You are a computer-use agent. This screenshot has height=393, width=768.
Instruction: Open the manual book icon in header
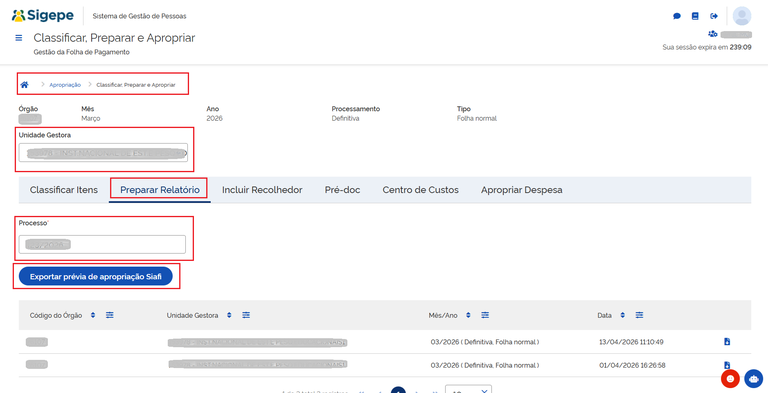click(x=695, y=16)
